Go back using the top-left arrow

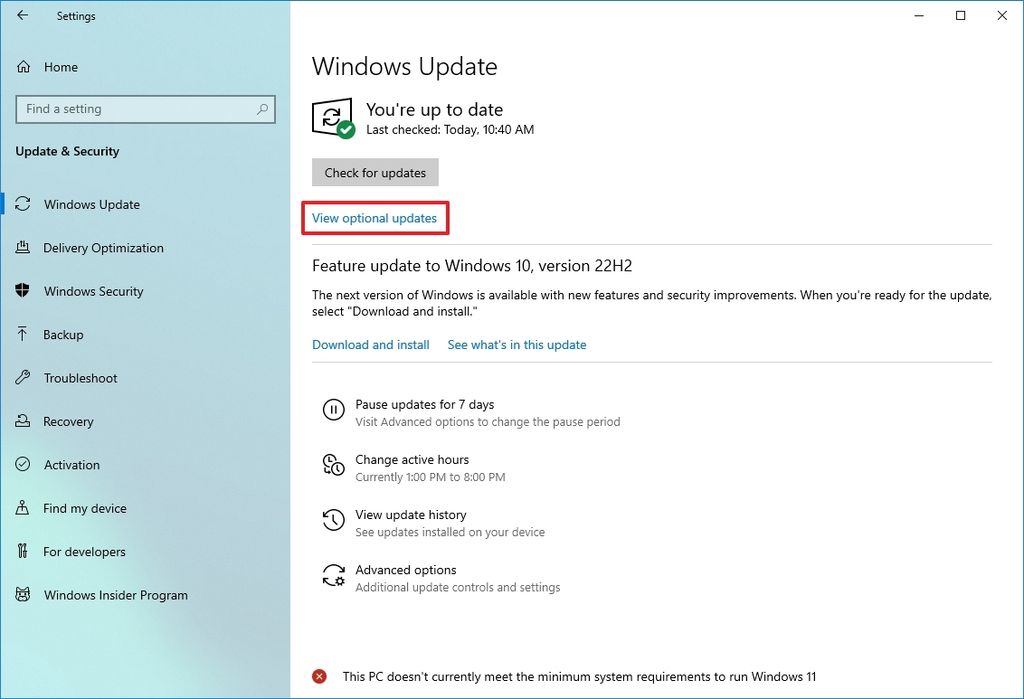(20, 15)
